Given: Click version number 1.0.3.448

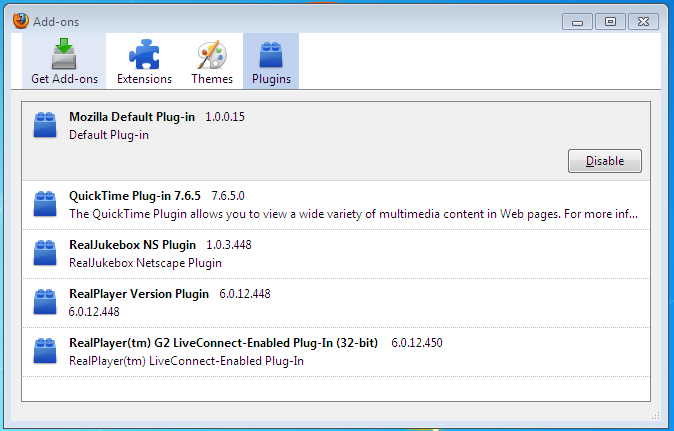Looking at the screenshot, I should tap(229, 245).
